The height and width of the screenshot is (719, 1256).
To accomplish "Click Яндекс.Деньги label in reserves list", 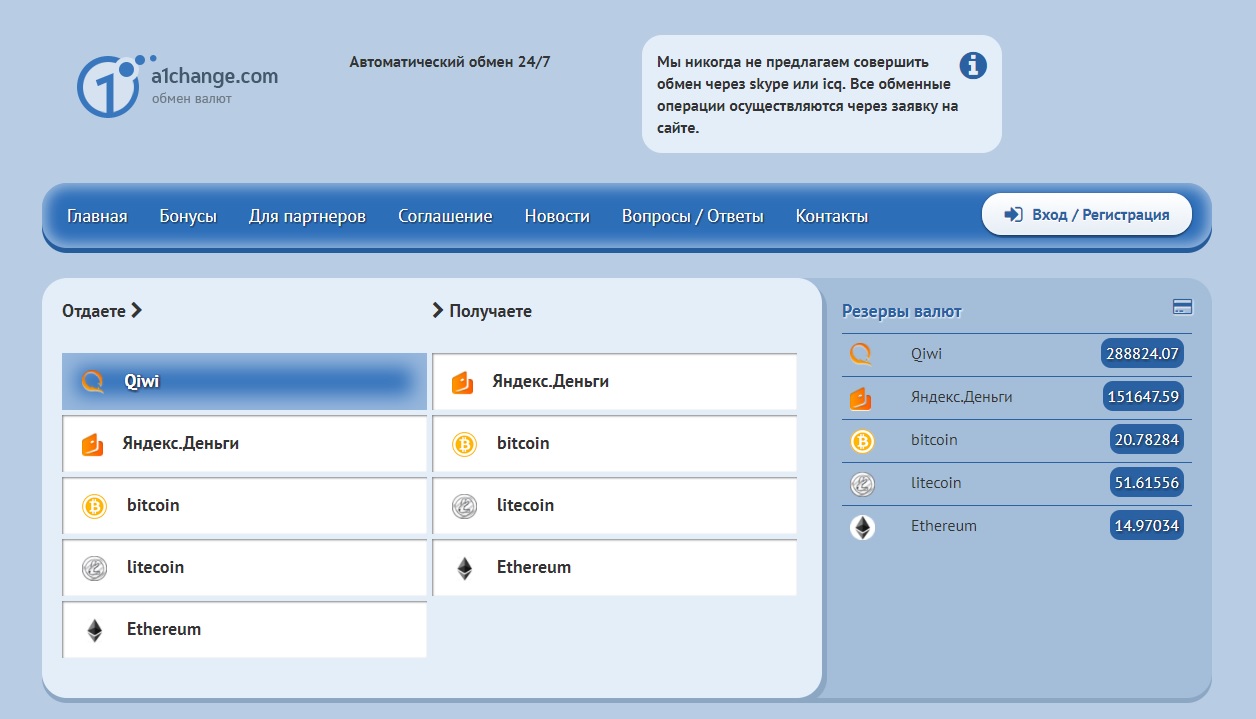I will pyautogui.click(x=961, y=397).
